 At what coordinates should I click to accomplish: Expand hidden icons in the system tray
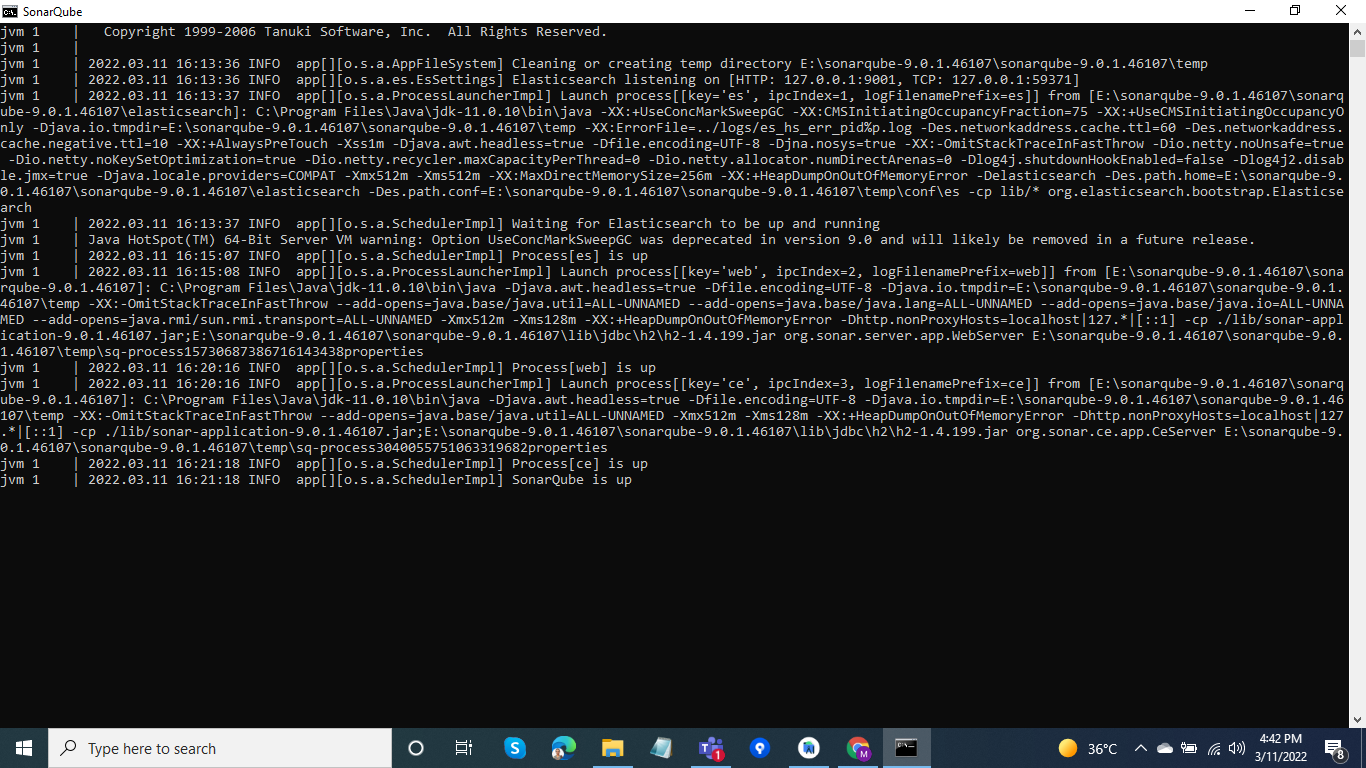1141,747
